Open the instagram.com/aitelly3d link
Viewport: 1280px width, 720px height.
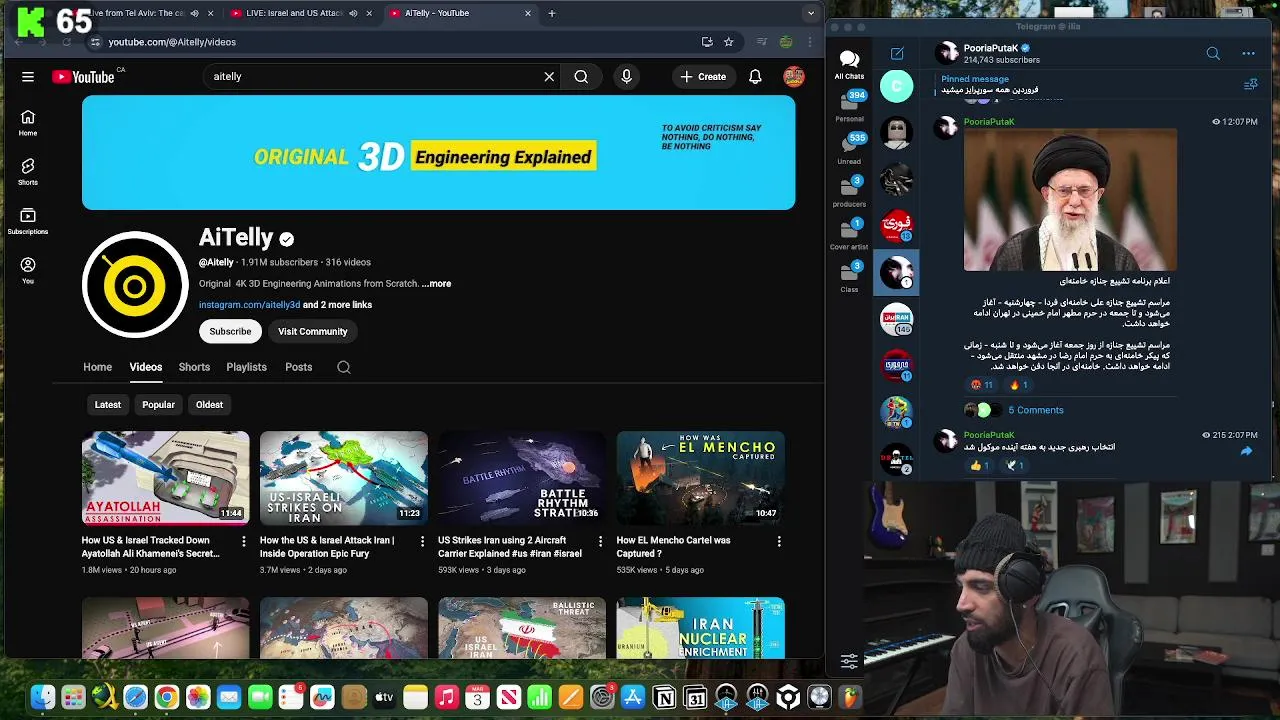click(x=249, y=305)
